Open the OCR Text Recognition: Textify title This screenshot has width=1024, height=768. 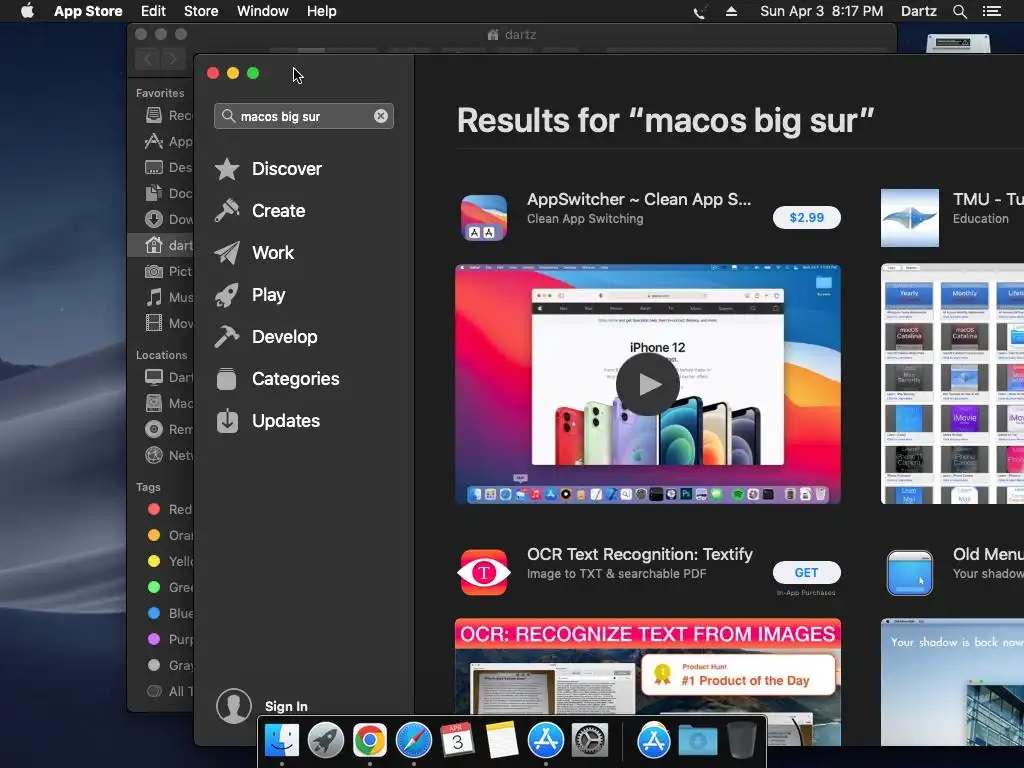point(640,554)
